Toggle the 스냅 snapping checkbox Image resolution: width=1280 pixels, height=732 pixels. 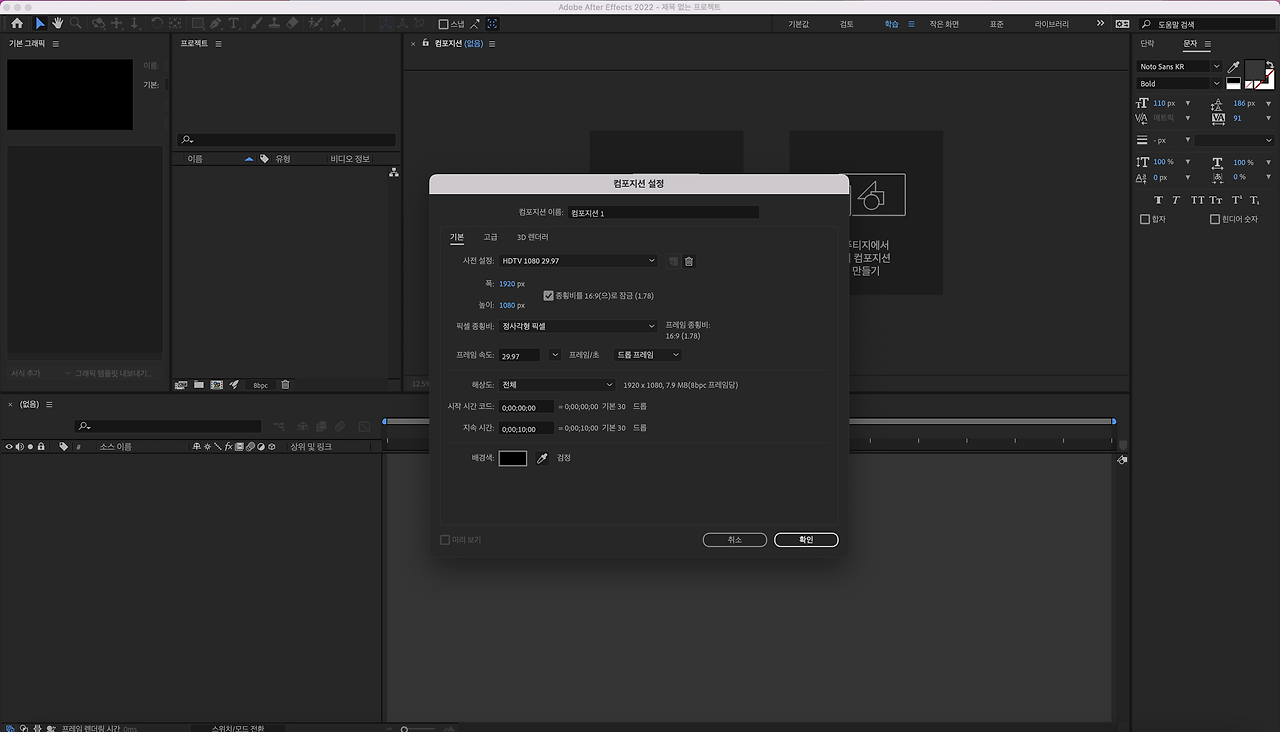point(444,24)
